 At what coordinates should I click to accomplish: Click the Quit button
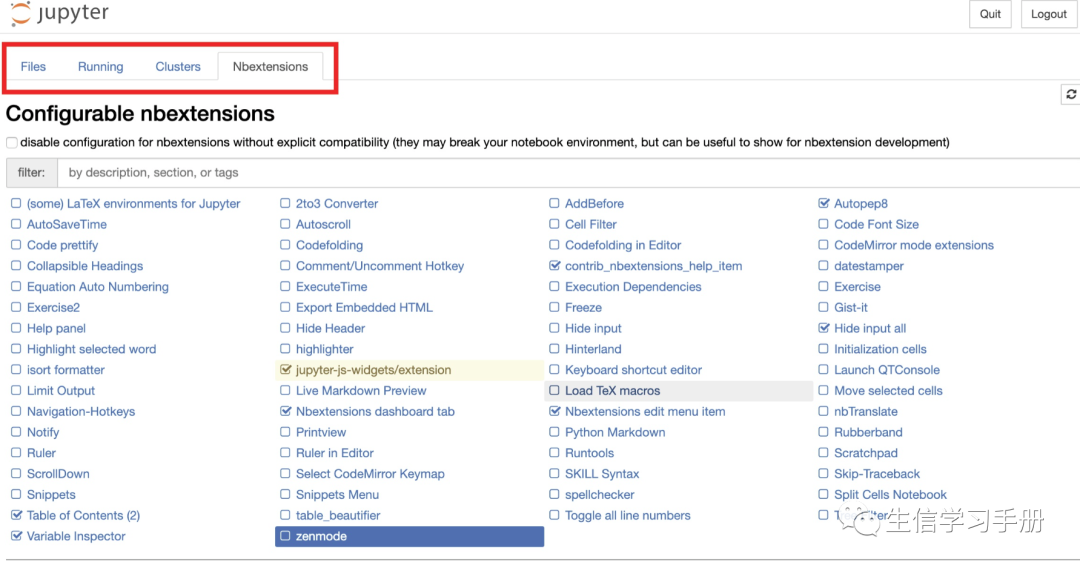coord(990,14)
